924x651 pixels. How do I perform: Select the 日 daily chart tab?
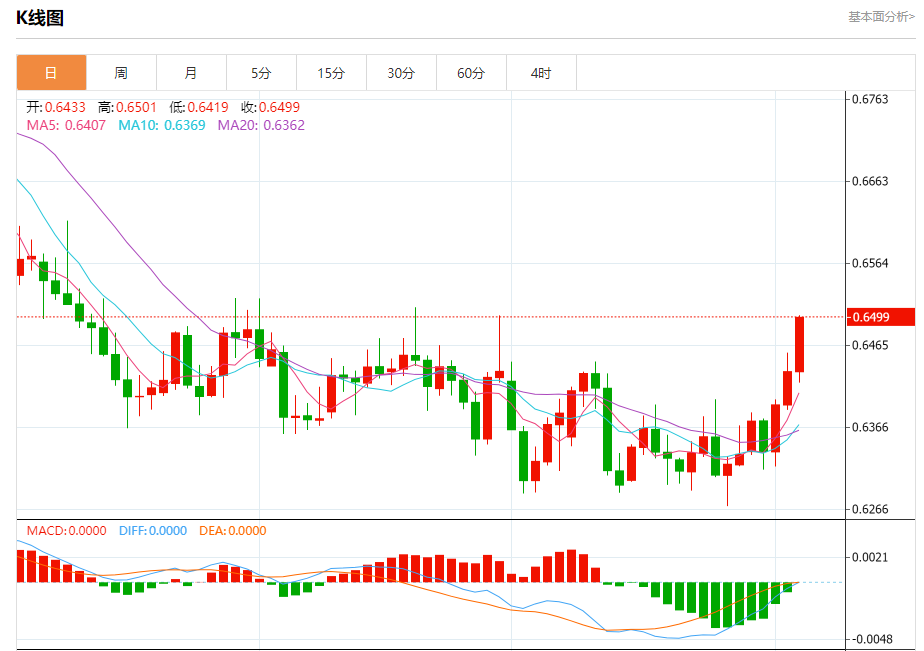pos(51,73)
